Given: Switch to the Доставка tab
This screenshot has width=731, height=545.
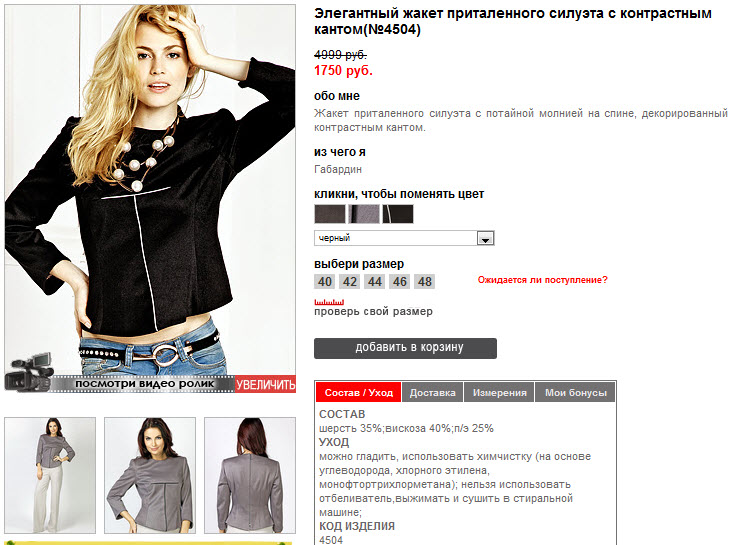Looking at the screenshot, I should point(433,393).
